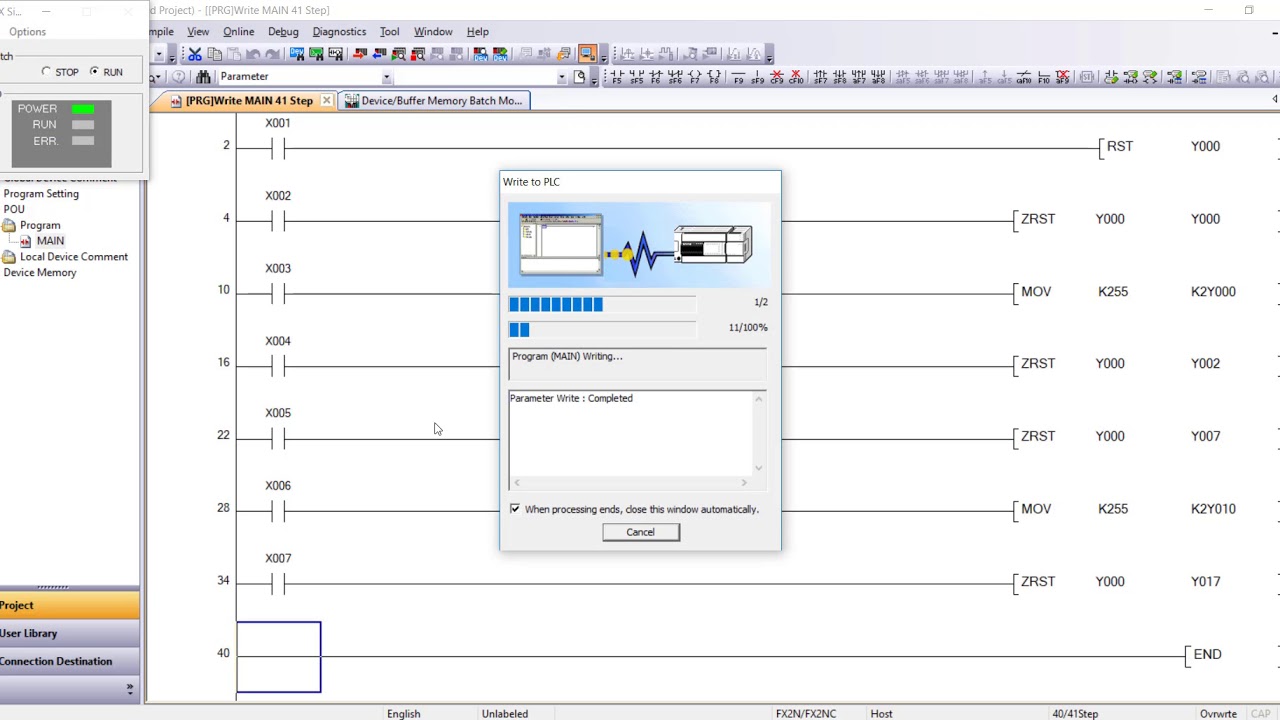Open the User Library pane button
Screen dimensions: 1280x720
pos(70,633)
